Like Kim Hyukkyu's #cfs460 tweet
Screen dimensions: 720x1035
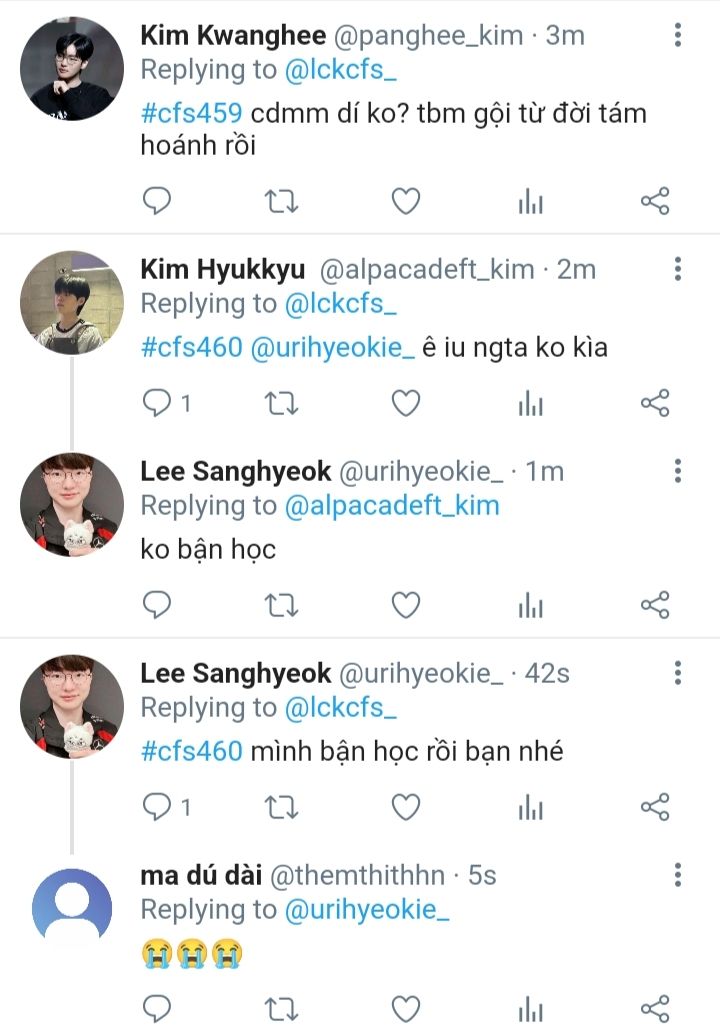point(405,403)
